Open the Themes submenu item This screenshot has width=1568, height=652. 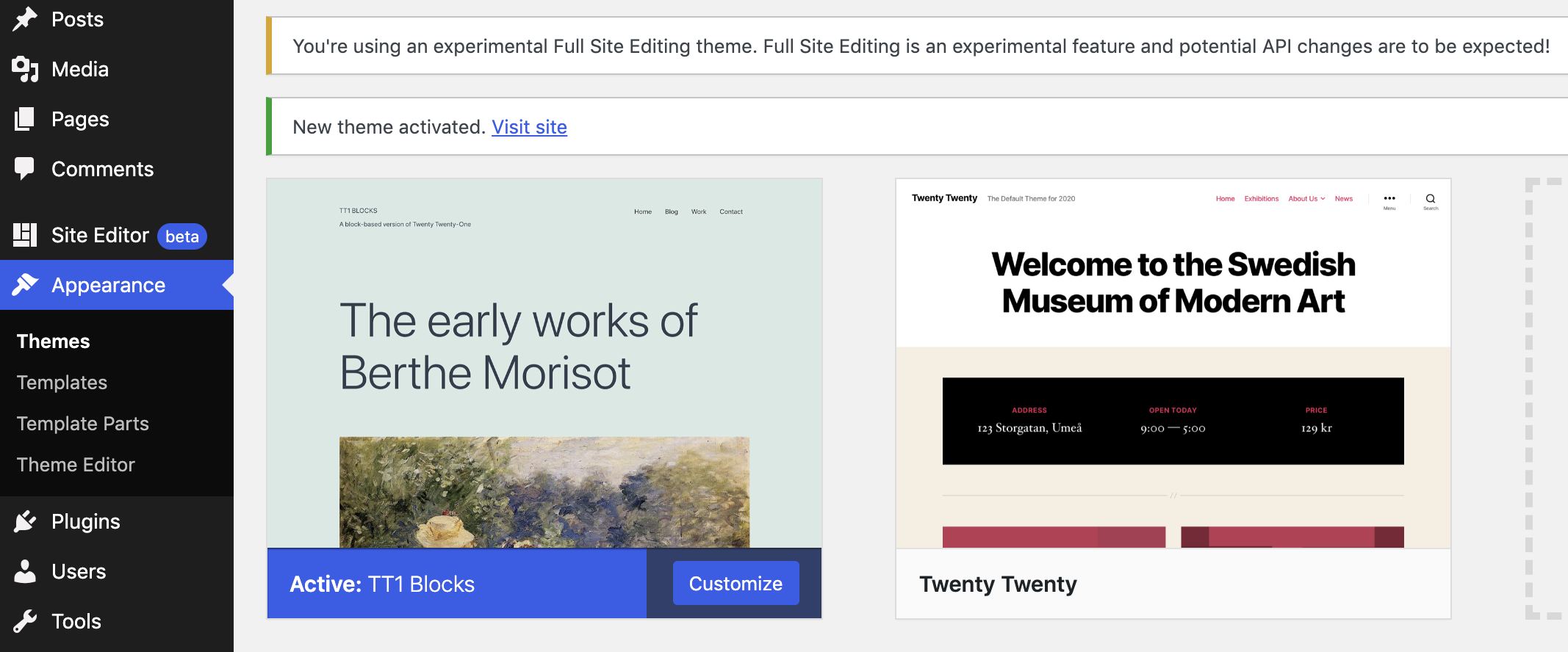pyautogui.click(x=54, y=341)
